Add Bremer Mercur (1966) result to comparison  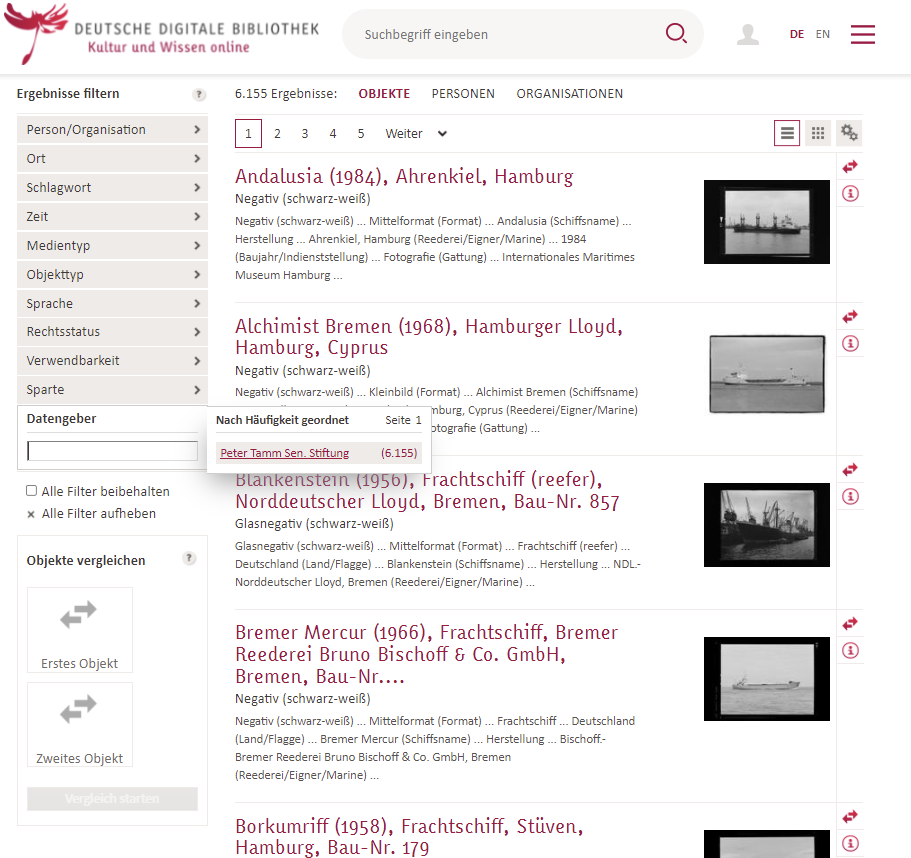point(850,623)
